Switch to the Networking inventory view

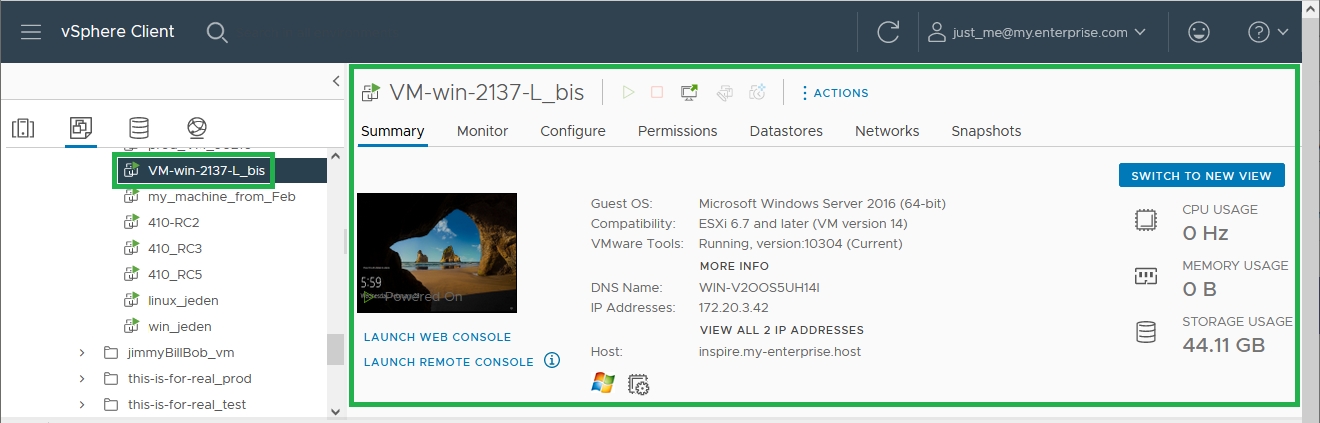point(197,128)
